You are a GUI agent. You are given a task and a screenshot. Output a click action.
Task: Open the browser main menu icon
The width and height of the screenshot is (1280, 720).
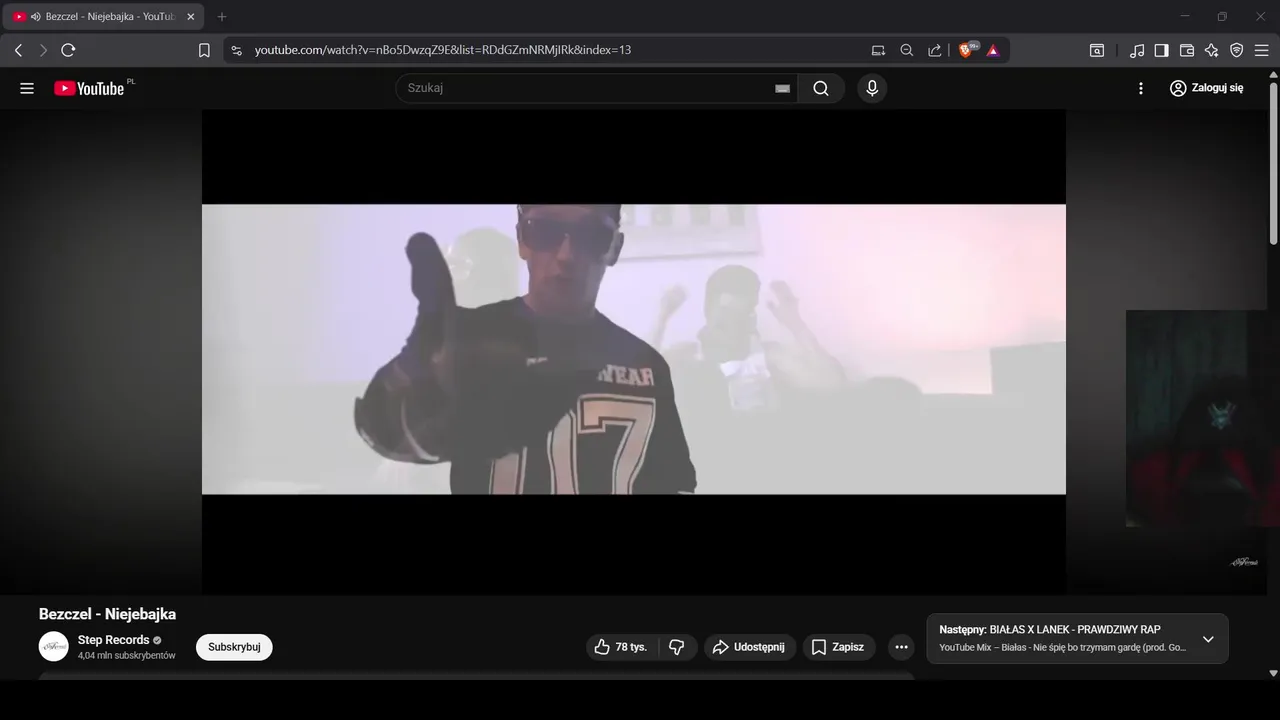tap(1262, 50)
